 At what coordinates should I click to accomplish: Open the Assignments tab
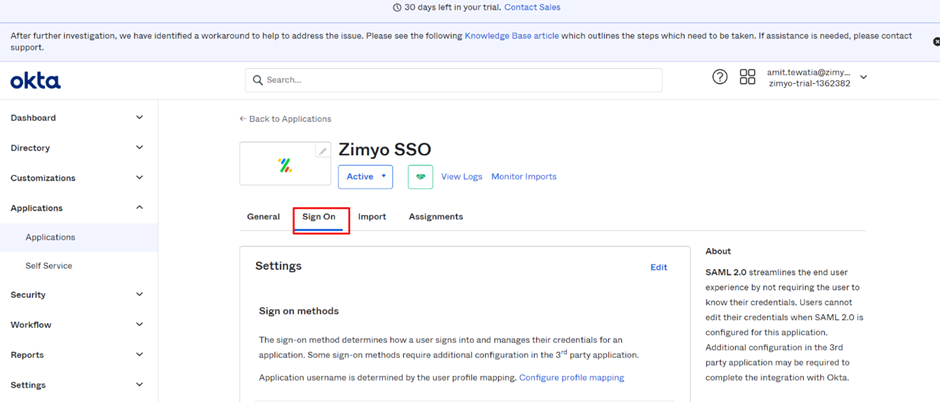point(436,217)
